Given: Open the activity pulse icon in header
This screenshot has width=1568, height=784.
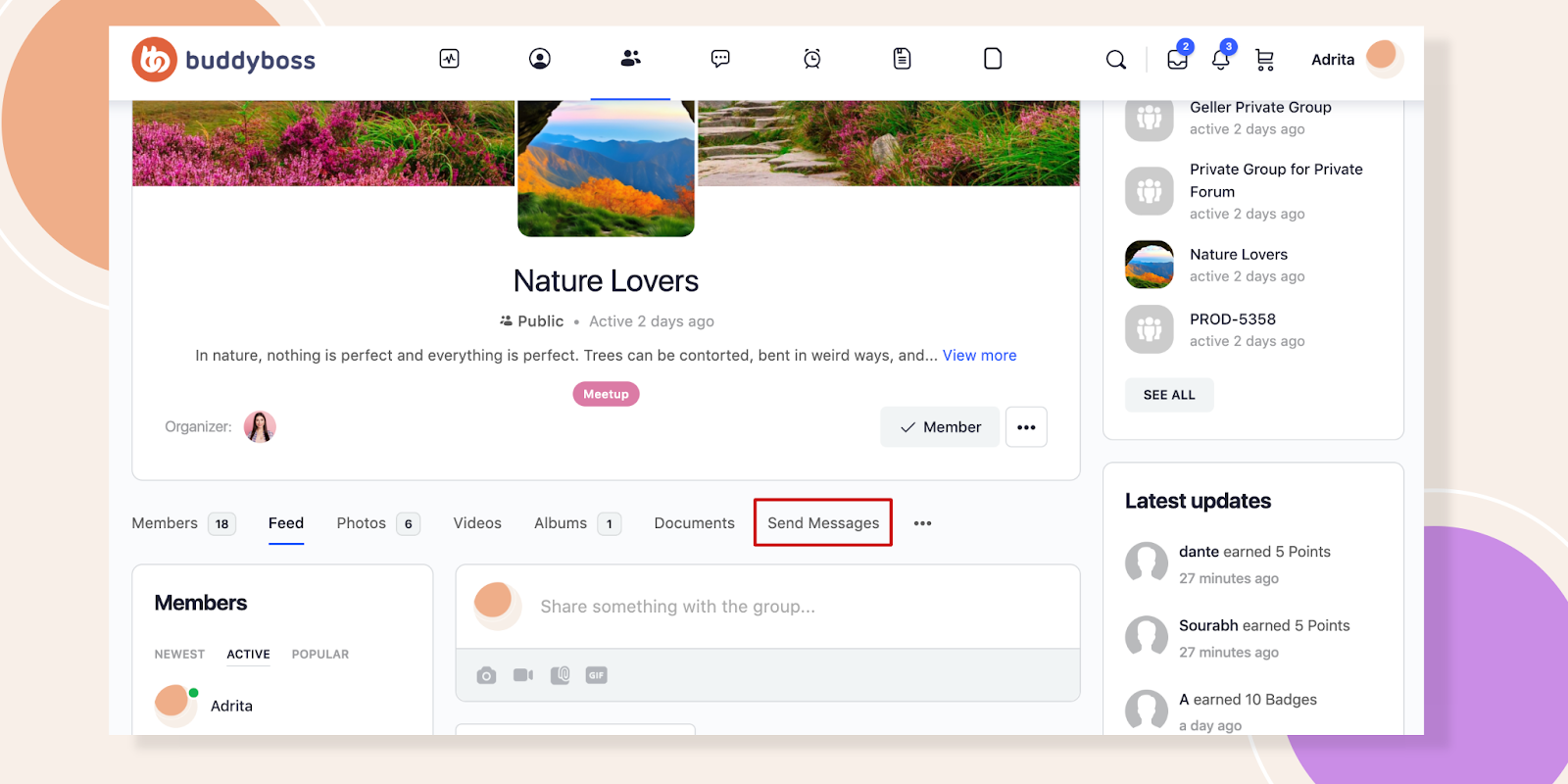Looking at the screenshot, I should (450, 59).
